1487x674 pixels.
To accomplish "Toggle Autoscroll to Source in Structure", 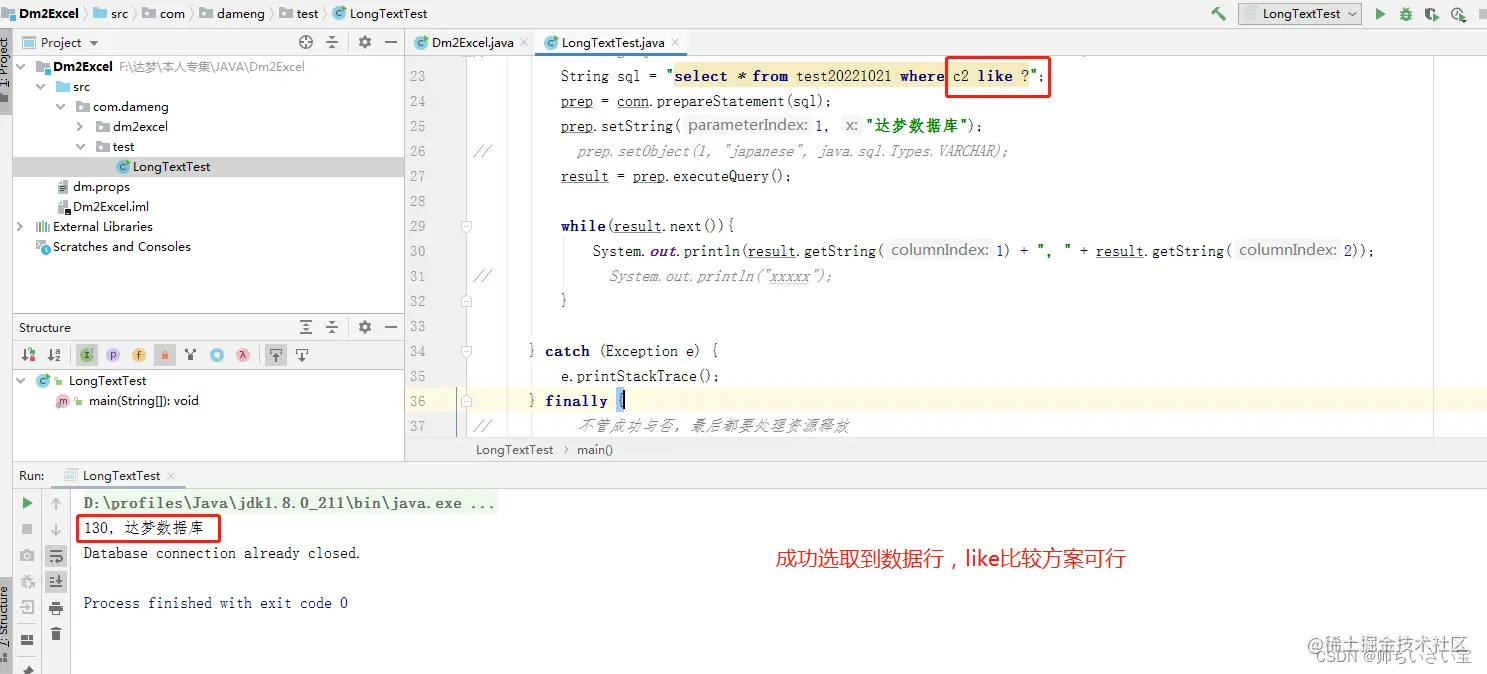I will (275, 354).
